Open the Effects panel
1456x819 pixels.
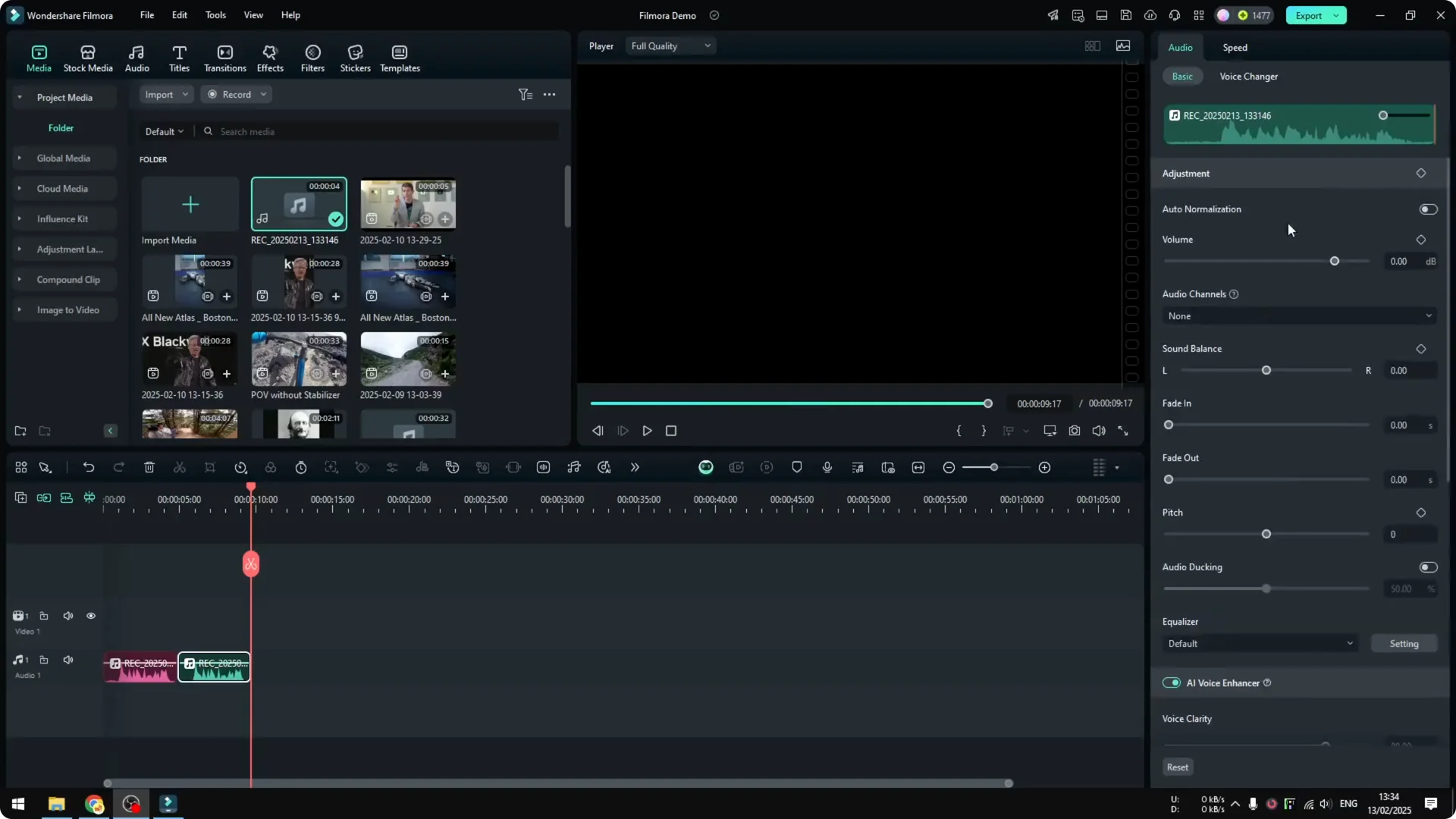click(270, 57)
